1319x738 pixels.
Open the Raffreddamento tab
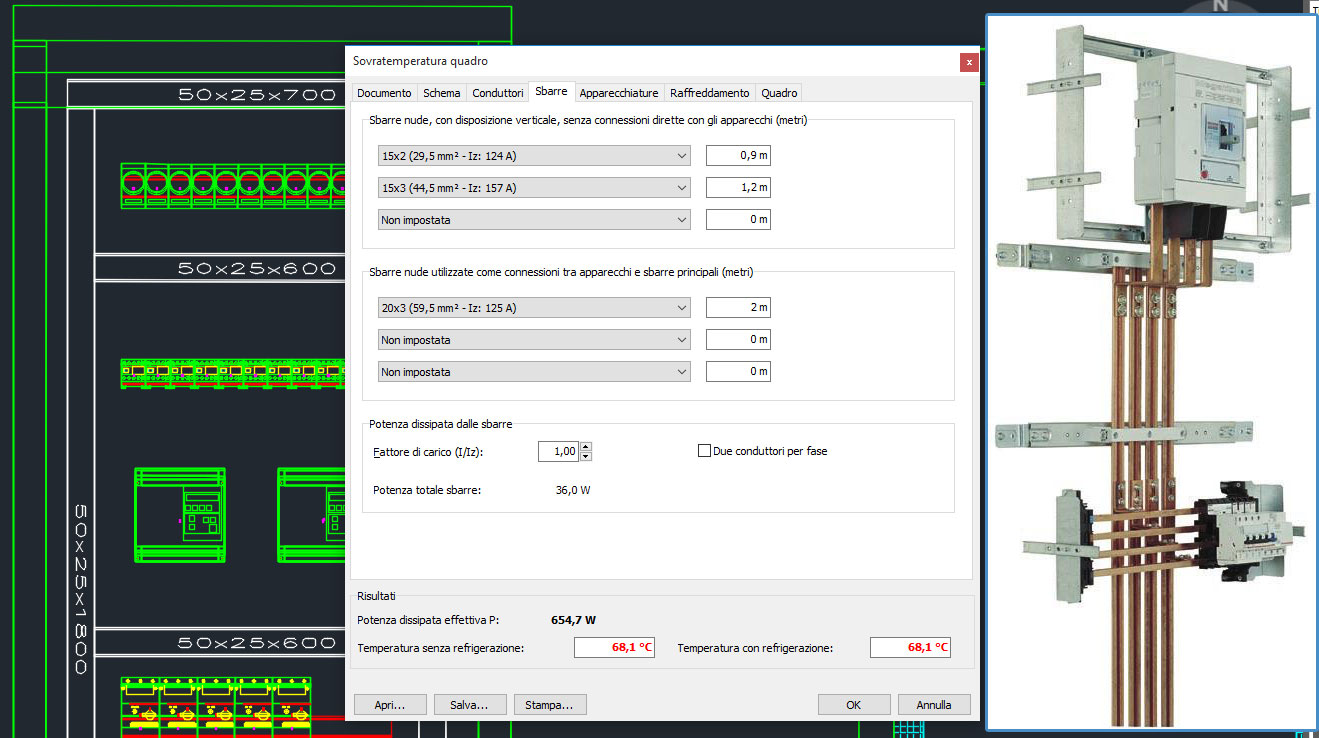coord(710,93)
